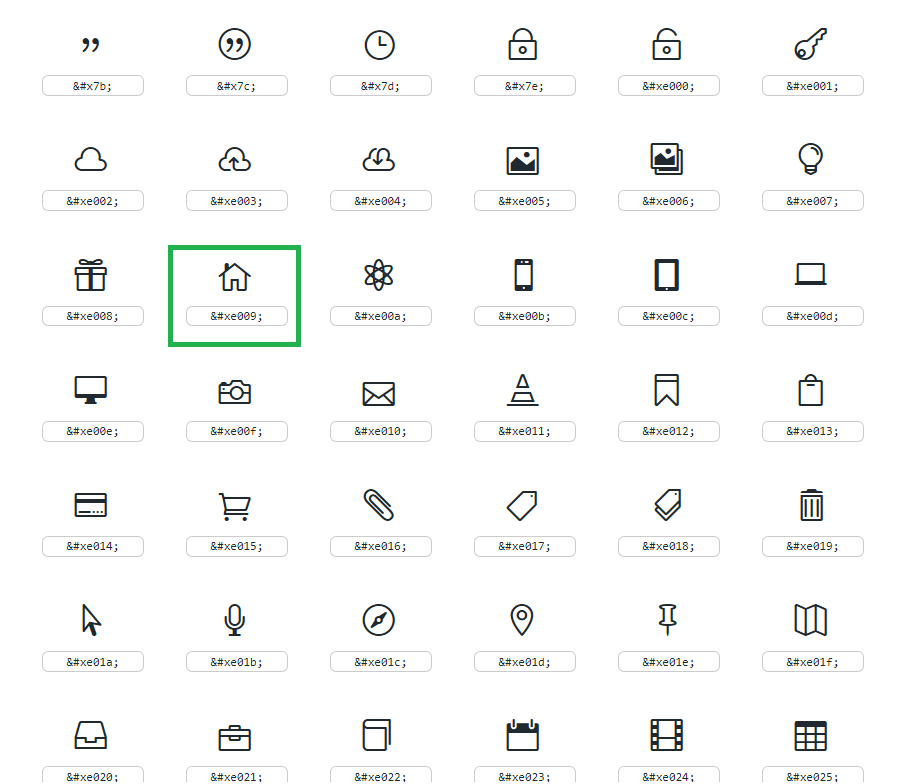Image resolution: width=912 pixels, height=784 pixels.
Task: Click the inbox tray icon
Action: click(x=91, y=735)
